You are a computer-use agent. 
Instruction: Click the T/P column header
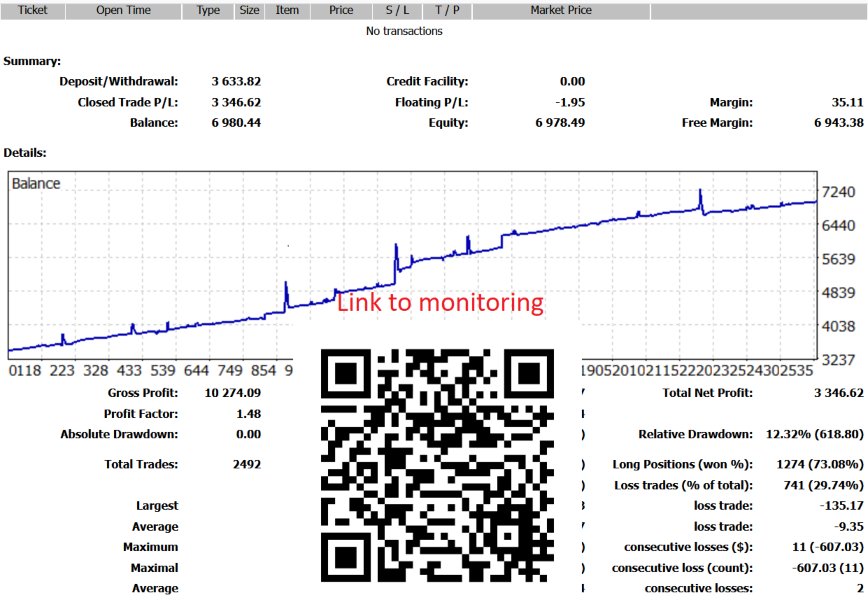pyautogui.click(x=441, y=10)
